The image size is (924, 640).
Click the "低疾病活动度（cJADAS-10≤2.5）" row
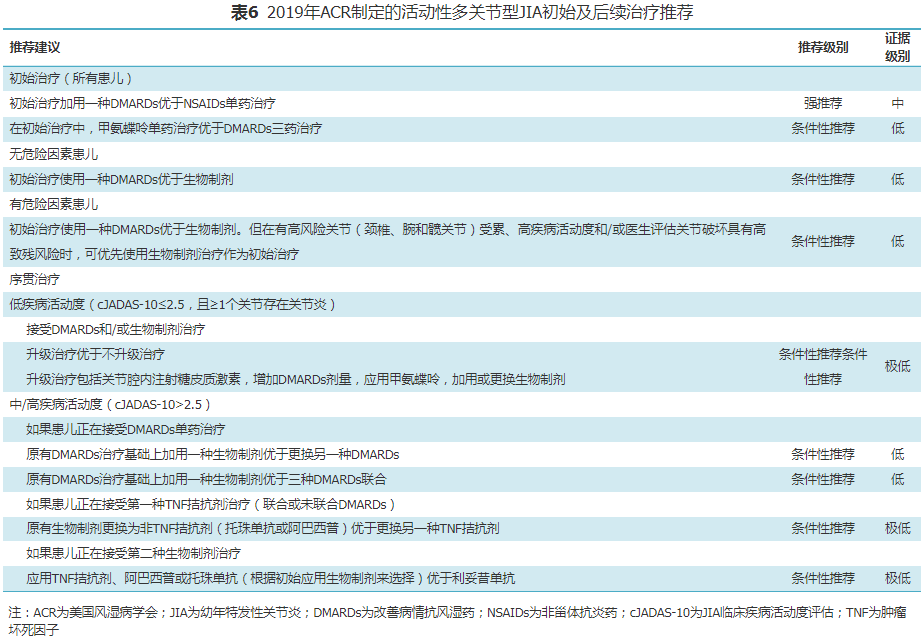tap(172, 304)
